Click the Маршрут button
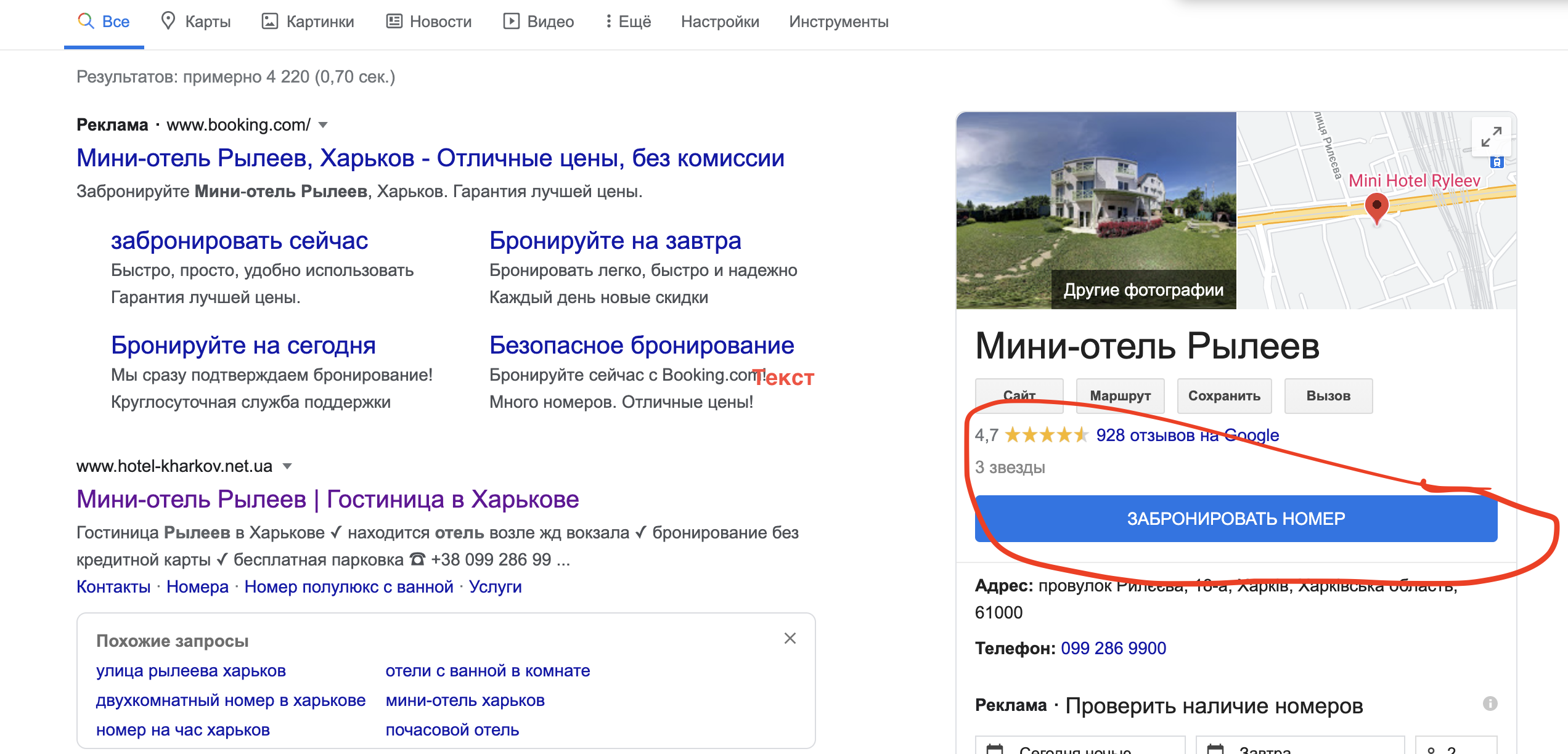1568x754 pixels. pyautogui.click(x=1120, y=395)
